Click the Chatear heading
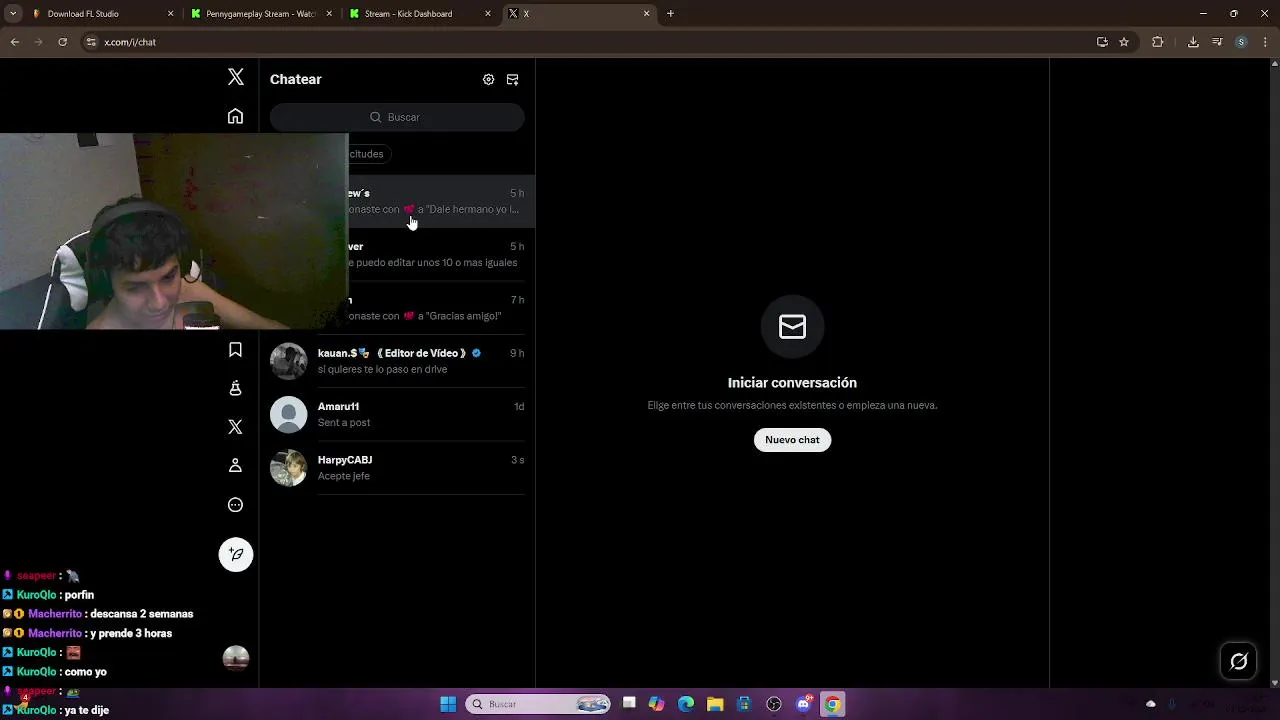 click(296, 79)
